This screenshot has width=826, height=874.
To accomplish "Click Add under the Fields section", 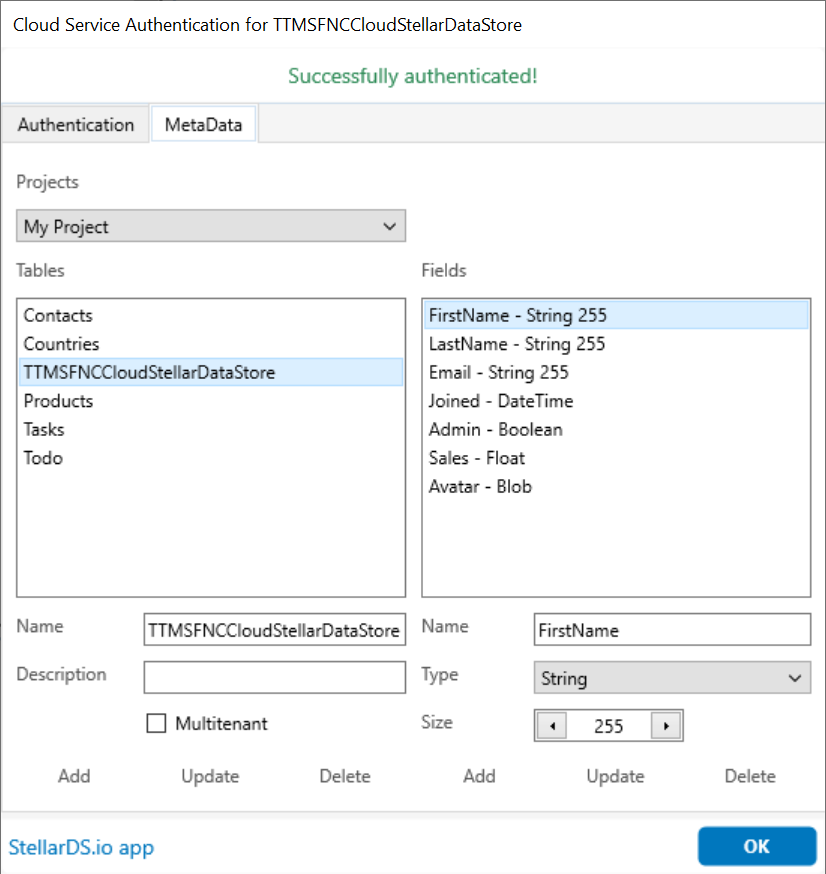I will 479,776.
